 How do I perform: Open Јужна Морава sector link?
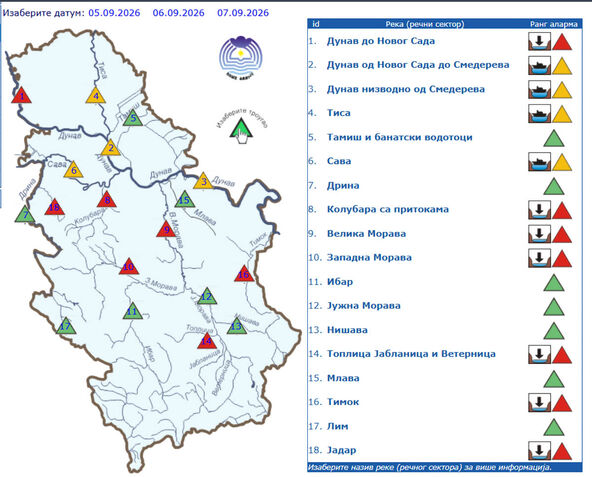(364, 306)
